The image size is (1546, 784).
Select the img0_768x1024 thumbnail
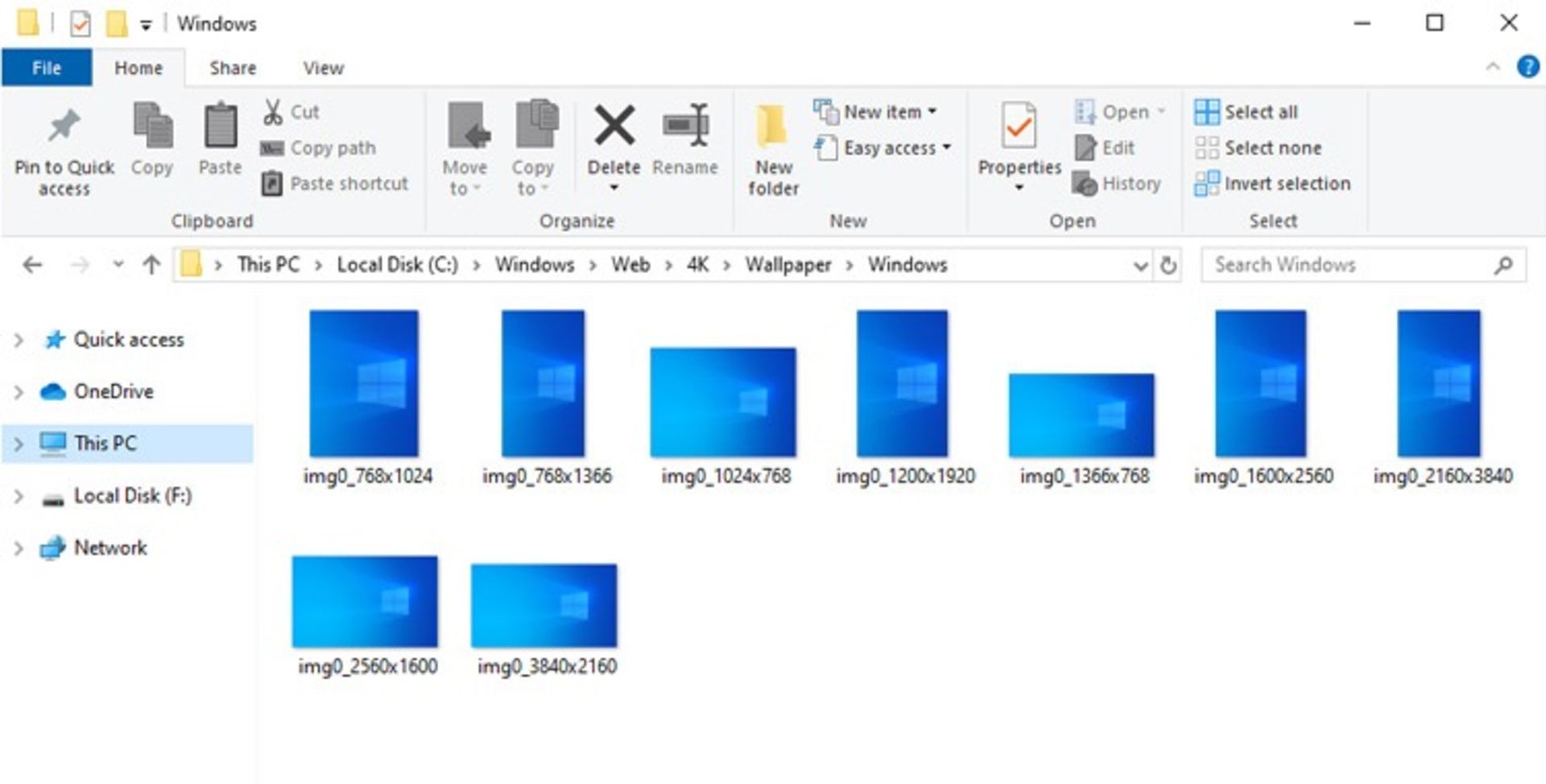(364, 384)
